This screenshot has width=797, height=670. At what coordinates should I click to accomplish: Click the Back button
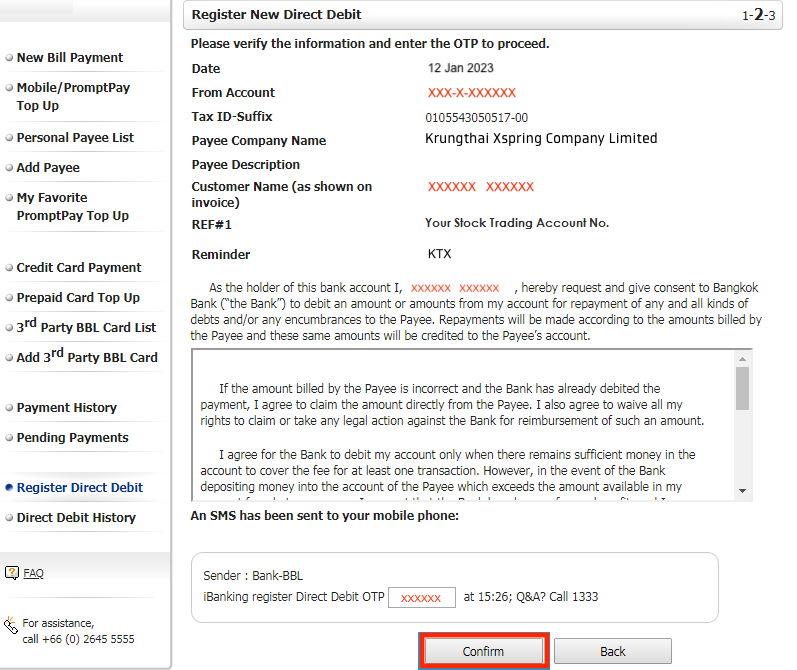[x=612, y=651]
